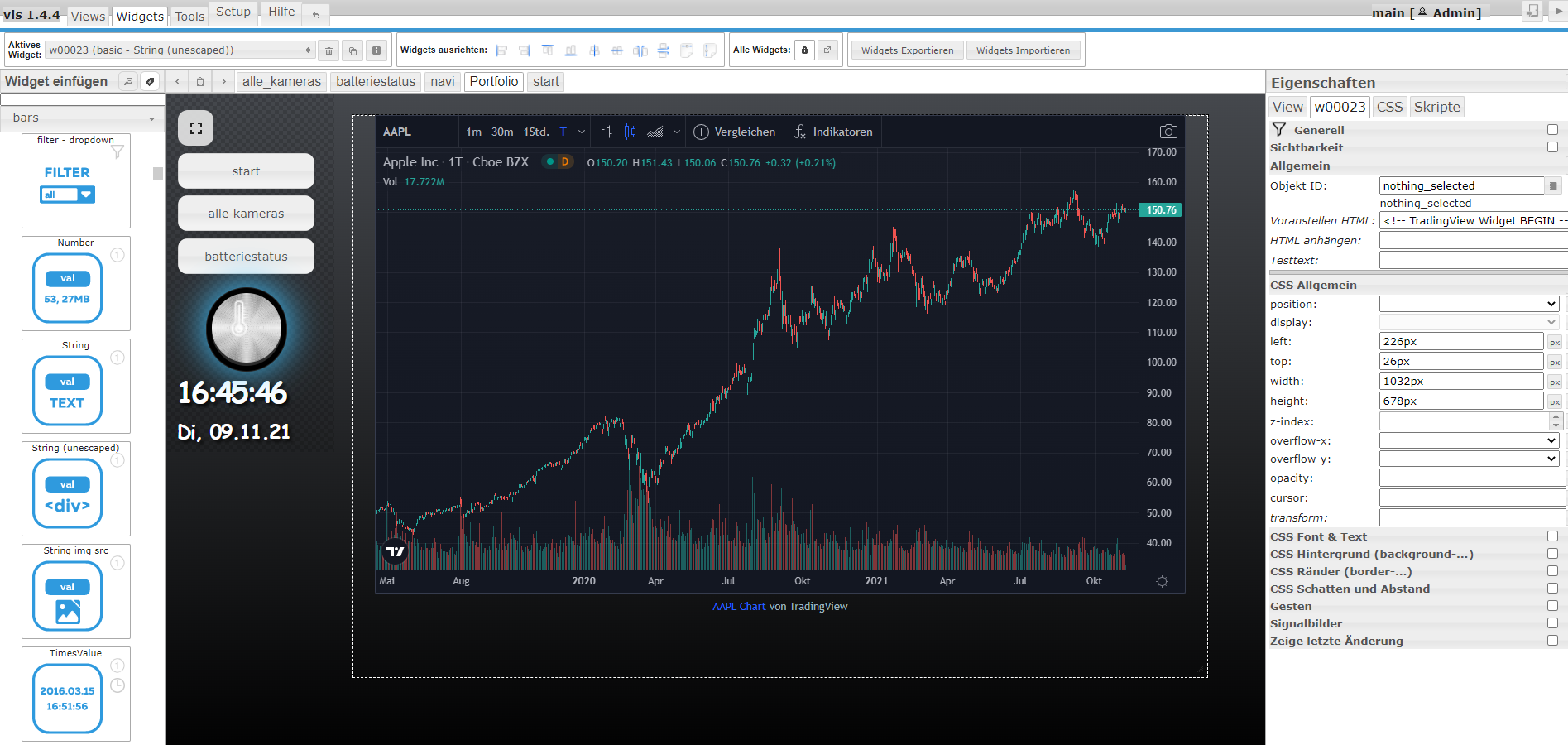Click Vergleichen in the chart toolbar
1568x745 pixels.
(735, 132)
